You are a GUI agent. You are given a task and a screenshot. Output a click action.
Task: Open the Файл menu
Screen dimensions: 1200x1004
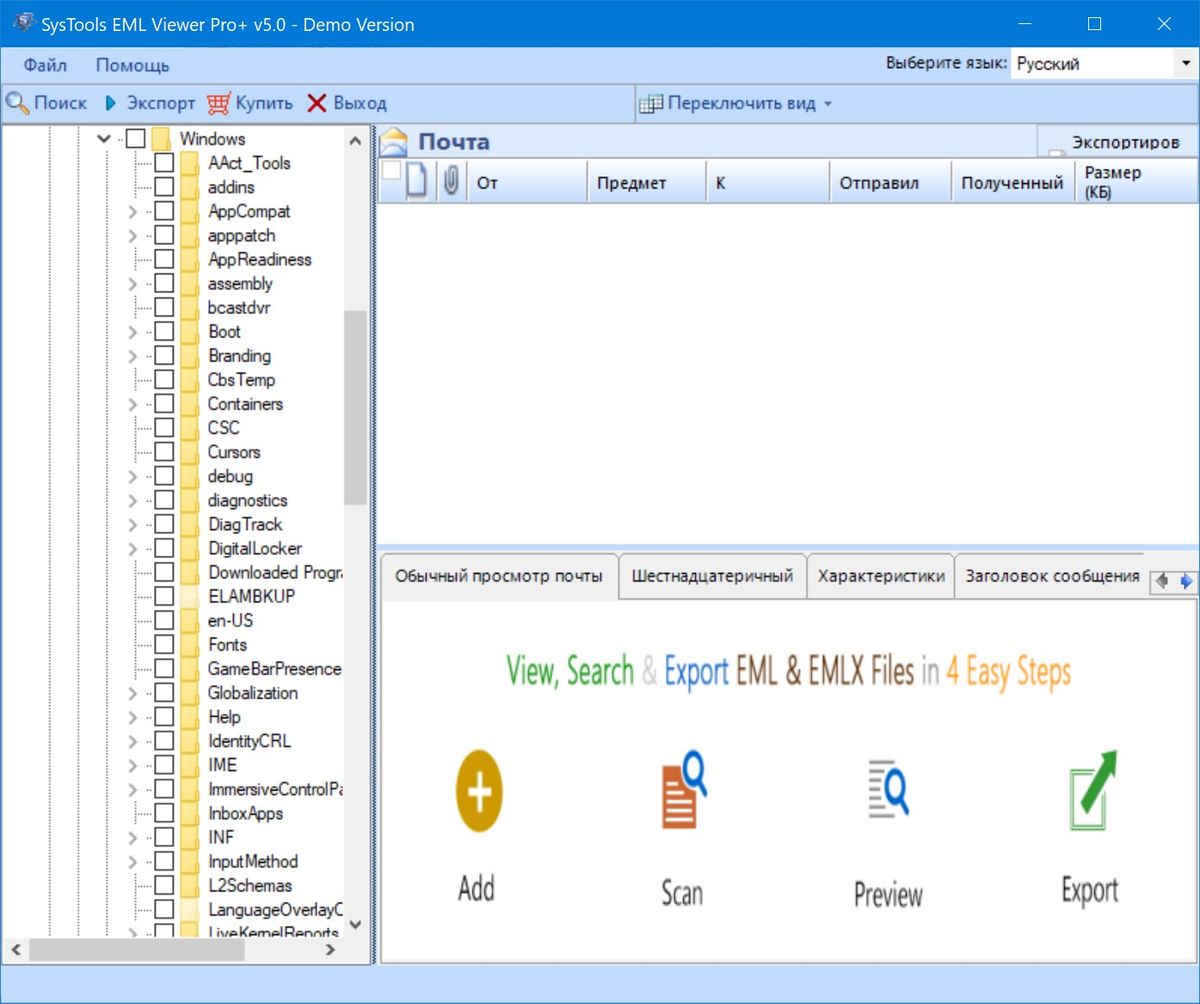coord(46,64)
